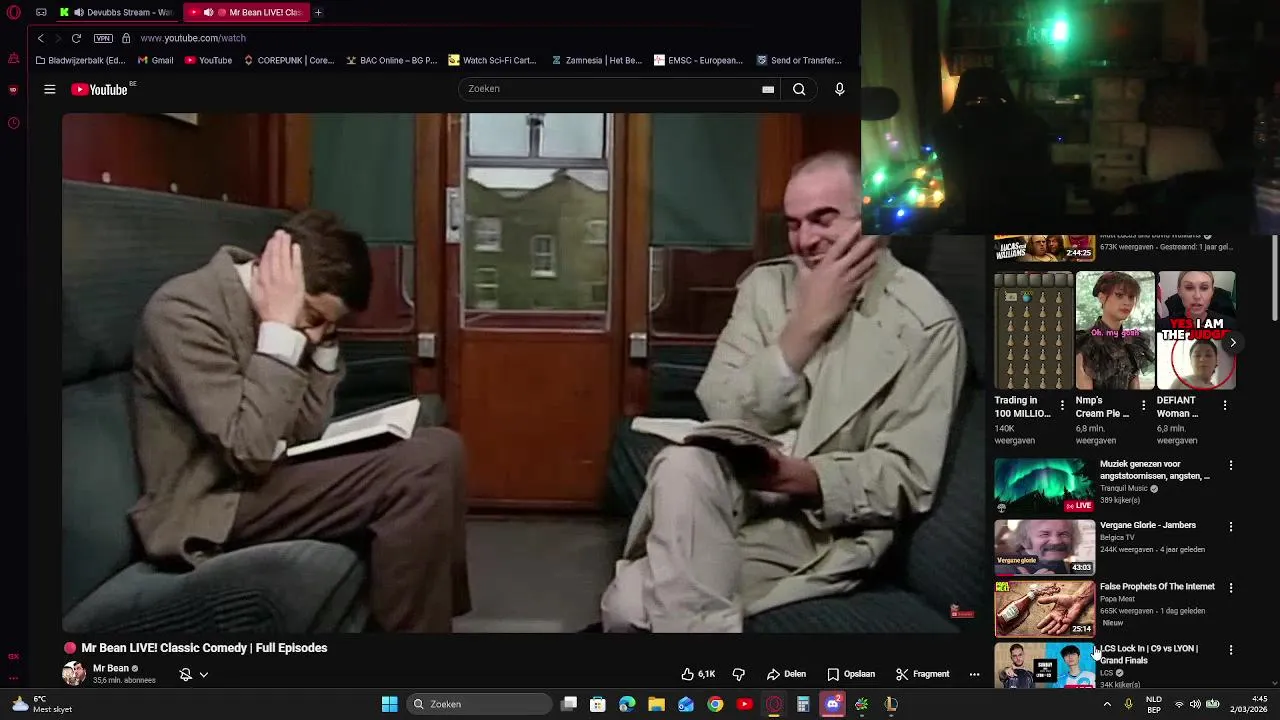Go back in browser history
1280x720 pixels.
tap(40, 38)
